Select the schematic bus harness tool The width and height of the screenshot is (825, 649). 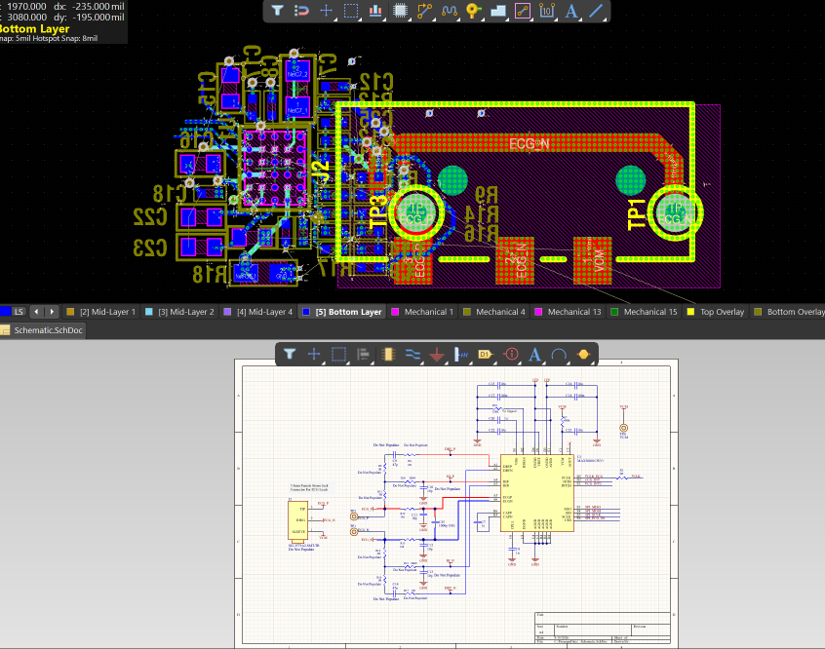(461, 354)
